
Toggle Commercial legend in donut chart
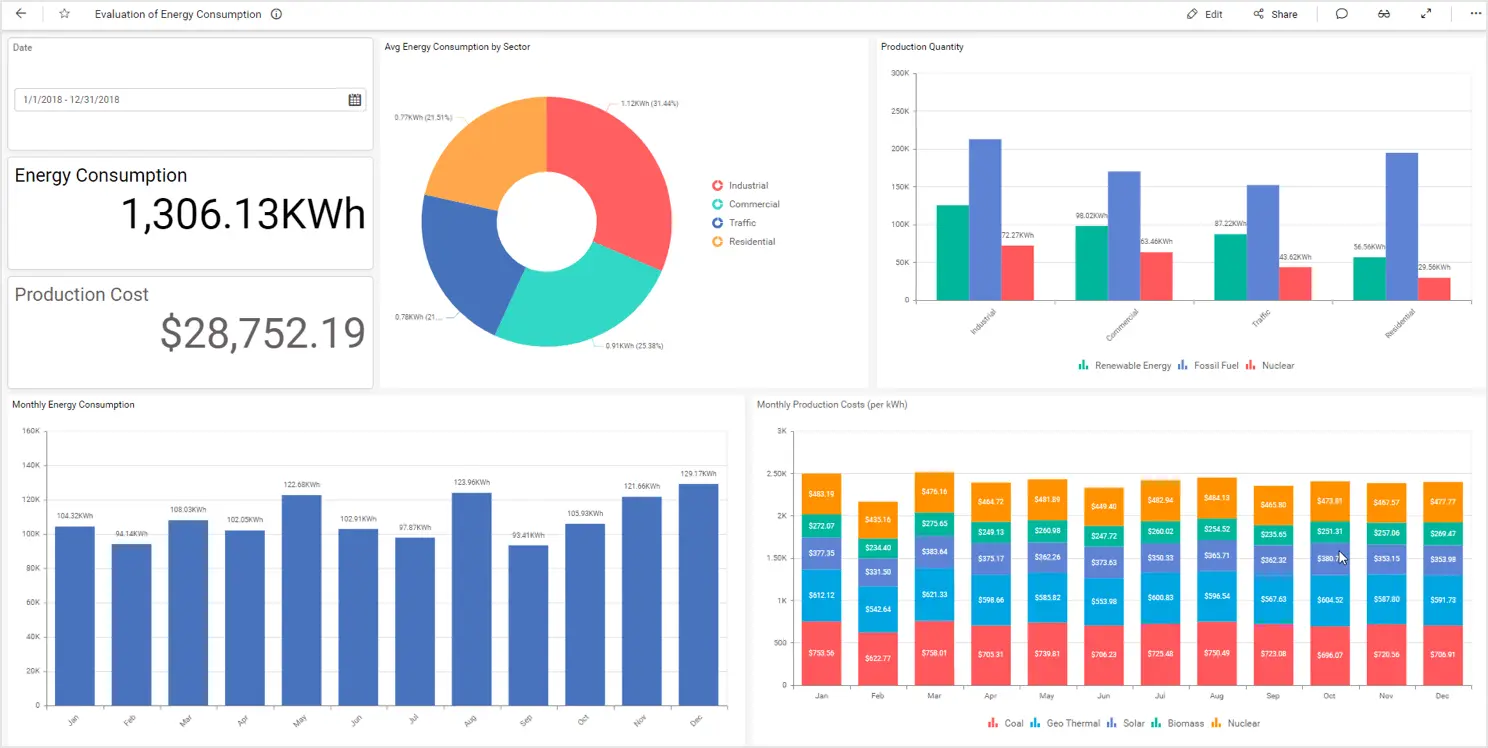[745, 204]
